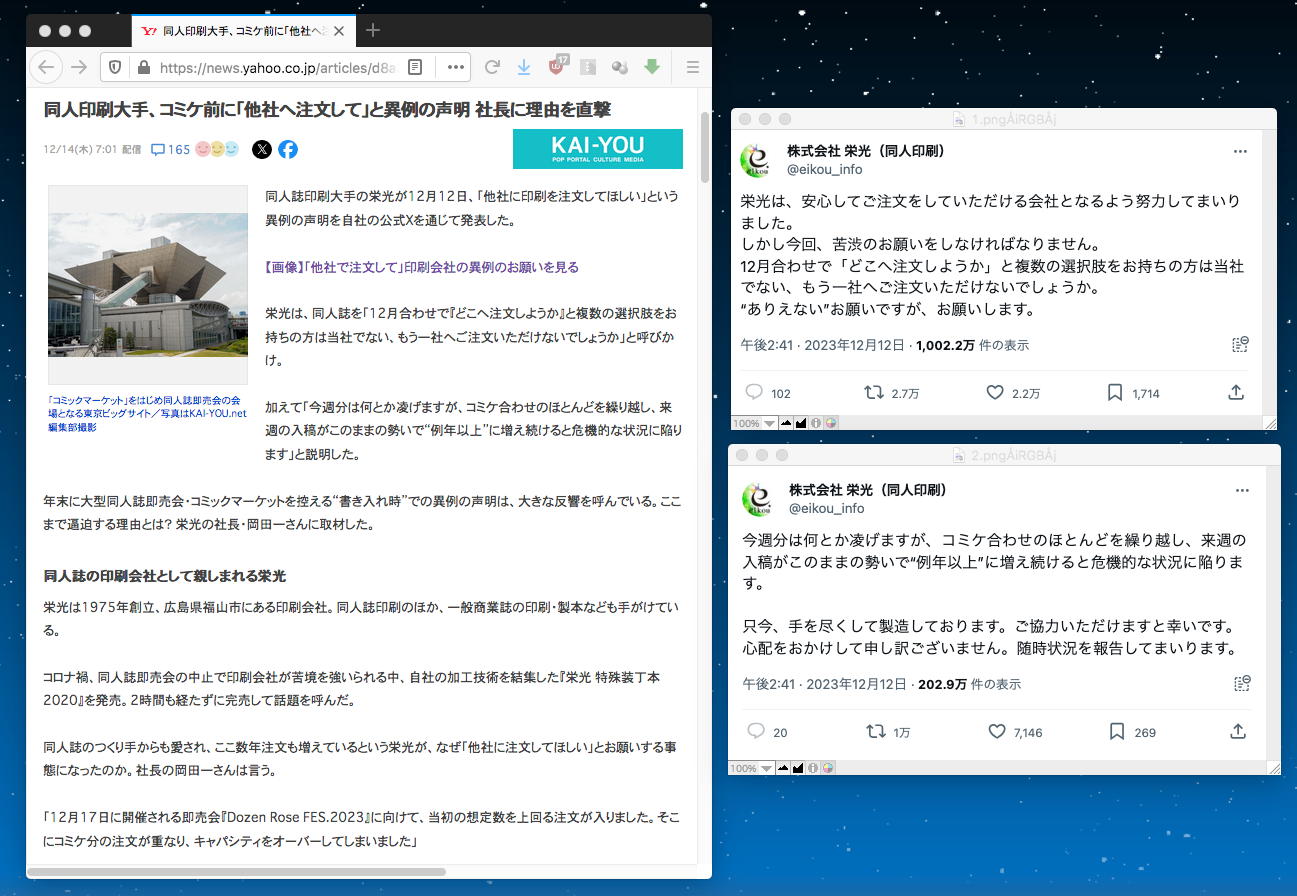Share the article on X
The width and height of the screenshot is (1297, 896).
click(262, 150)
